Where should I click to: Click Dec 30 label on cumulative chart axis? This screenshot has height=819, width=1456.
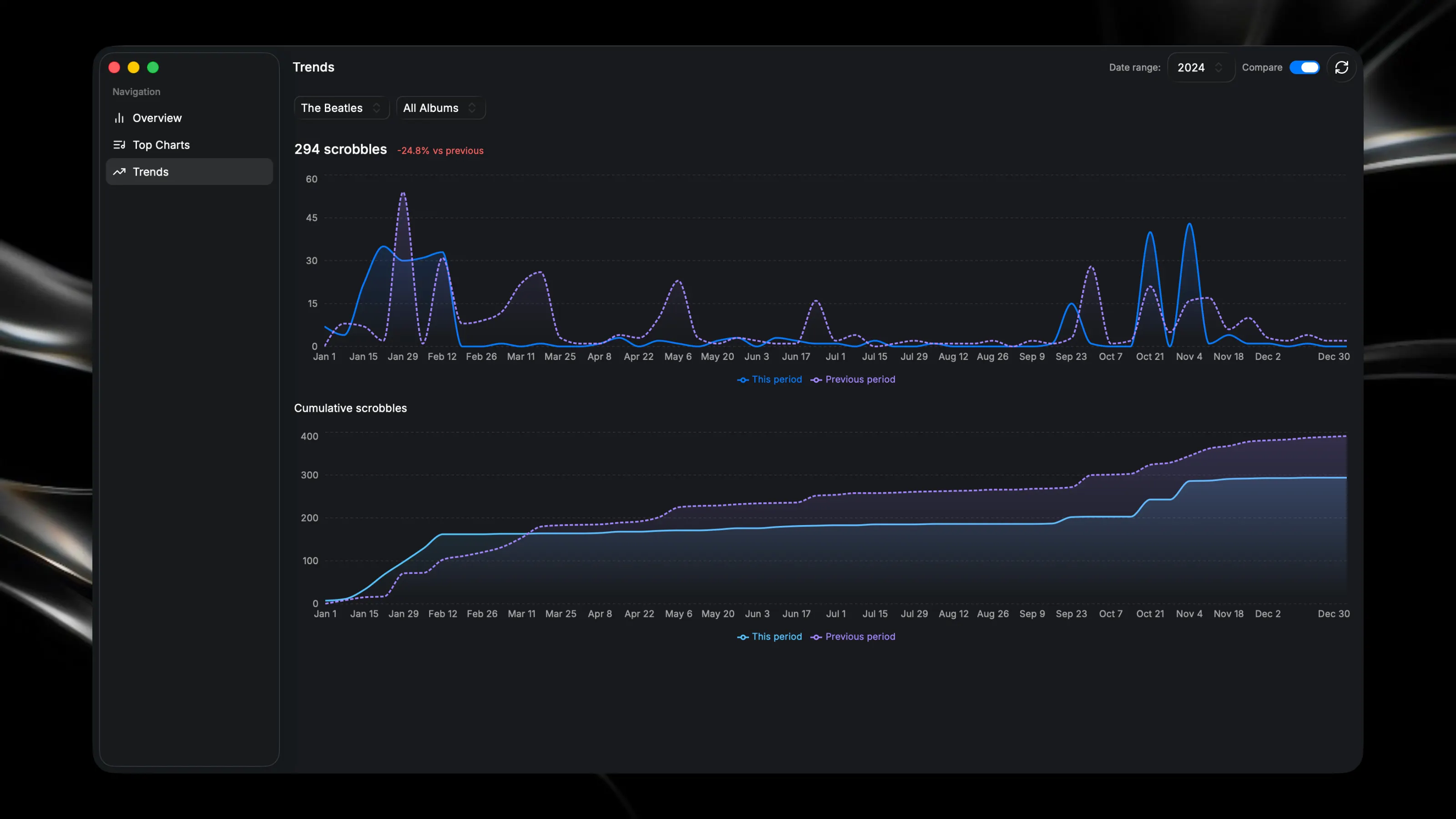(x=1333, y=614)
